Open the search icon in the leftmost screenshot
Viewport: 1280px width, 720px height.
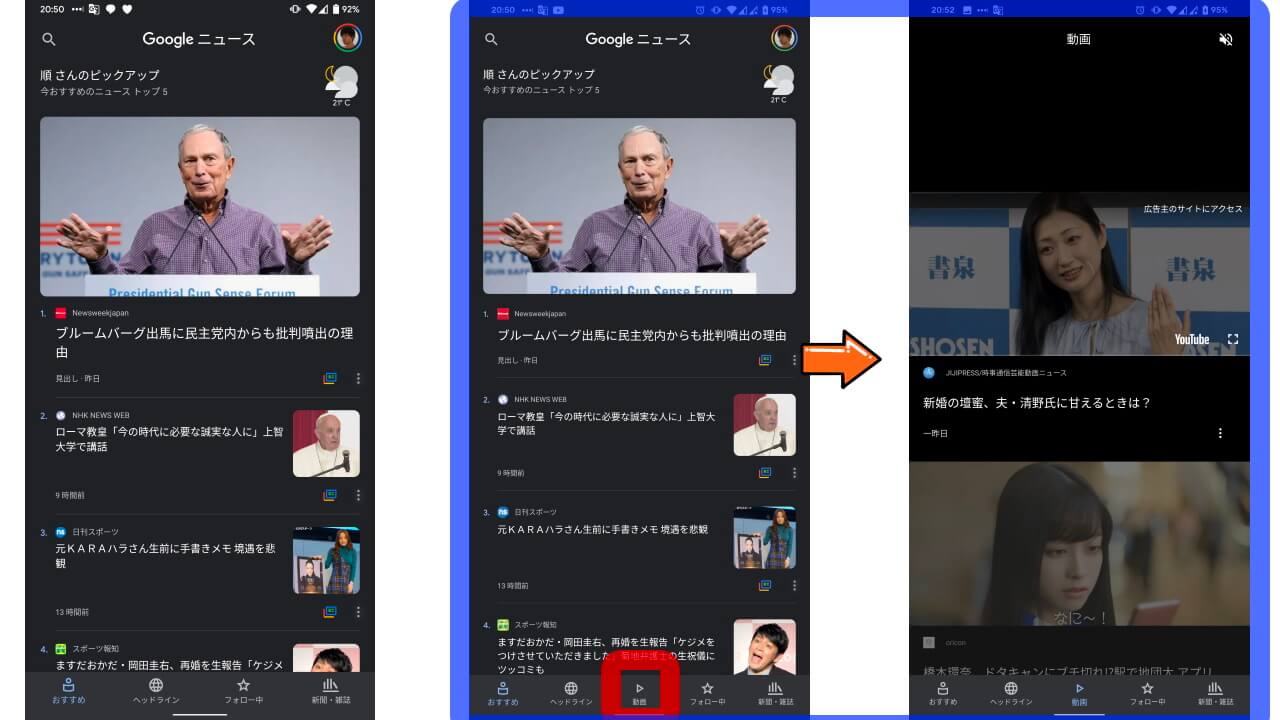(49, 39)
